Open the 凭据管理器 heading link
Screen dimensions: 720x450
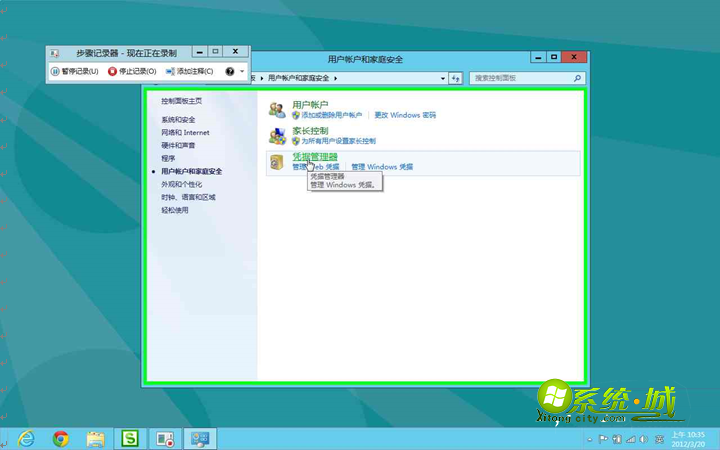click(x=315, y=157)
